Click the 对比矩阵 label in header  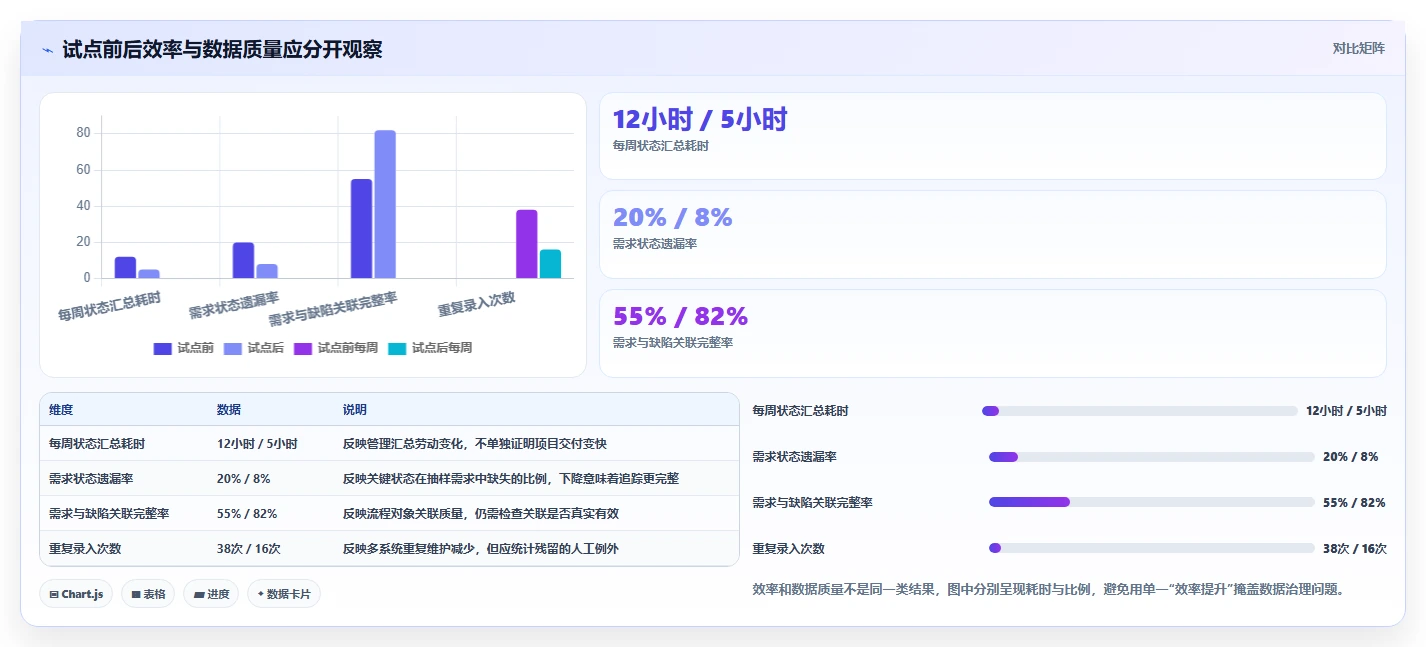(x=1358, y=48)
